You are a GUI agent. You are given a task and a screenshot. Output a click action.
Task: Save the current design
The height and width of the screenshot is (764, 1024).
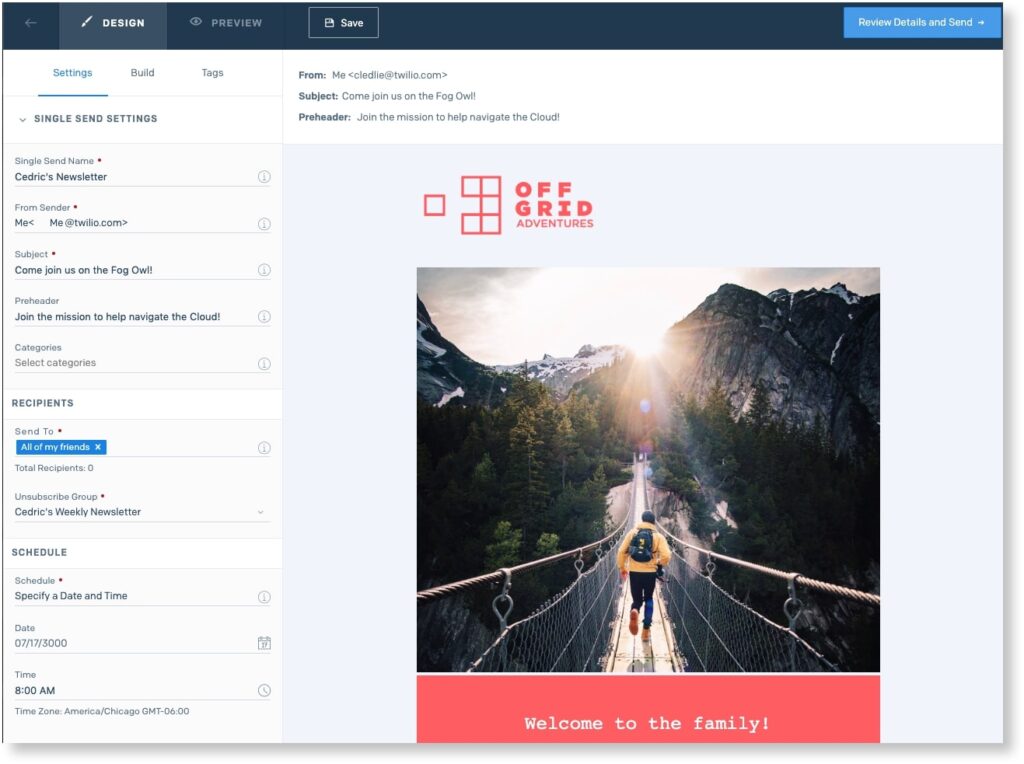[x=344, y=21]
